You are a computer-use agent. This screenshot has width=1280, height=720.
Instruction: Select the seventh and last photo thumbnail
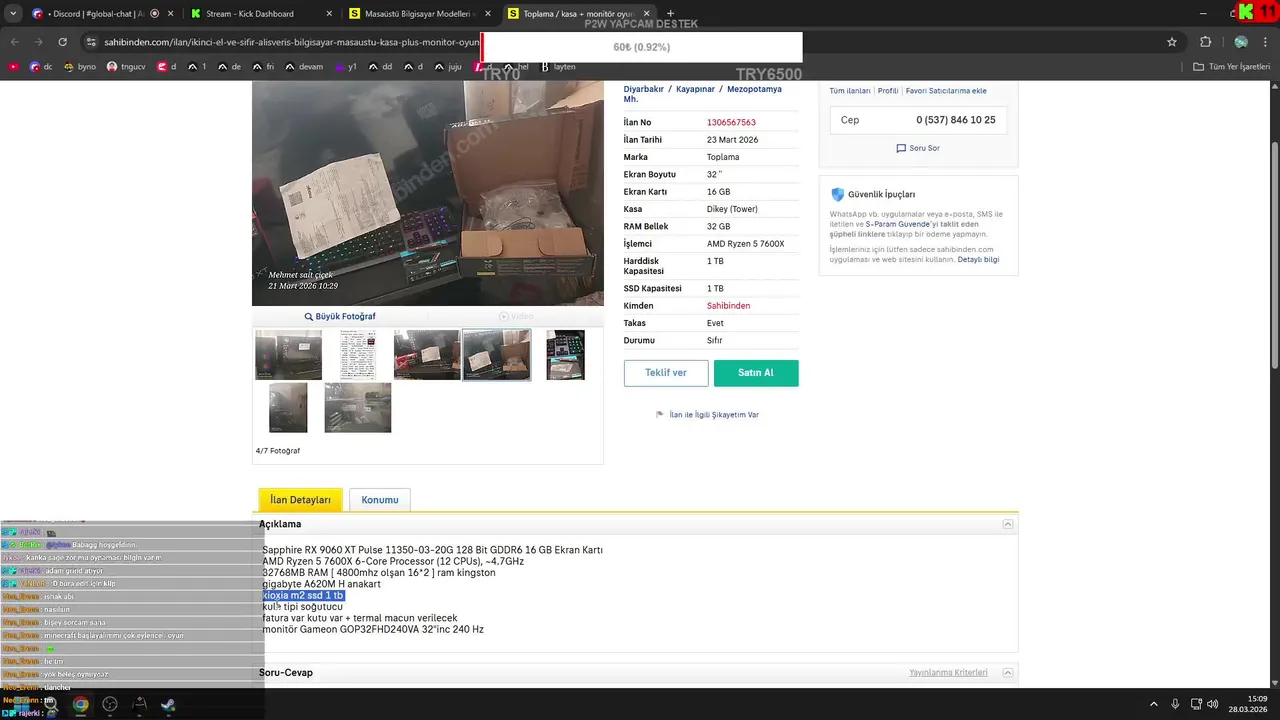click(x=358, y=407)
